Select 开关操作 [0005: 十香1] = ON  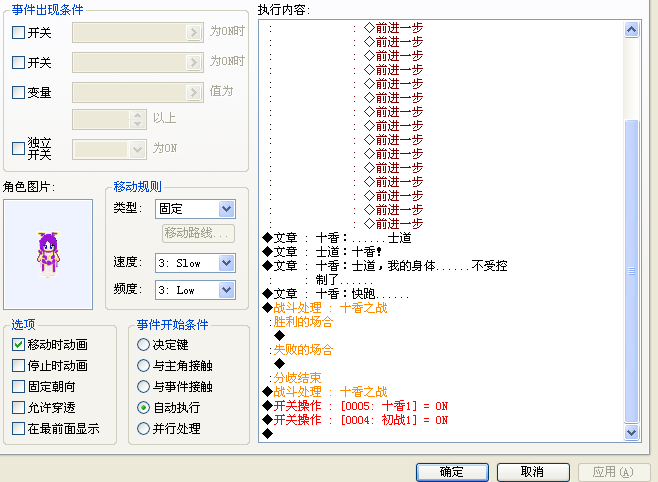tap(355, 406)
